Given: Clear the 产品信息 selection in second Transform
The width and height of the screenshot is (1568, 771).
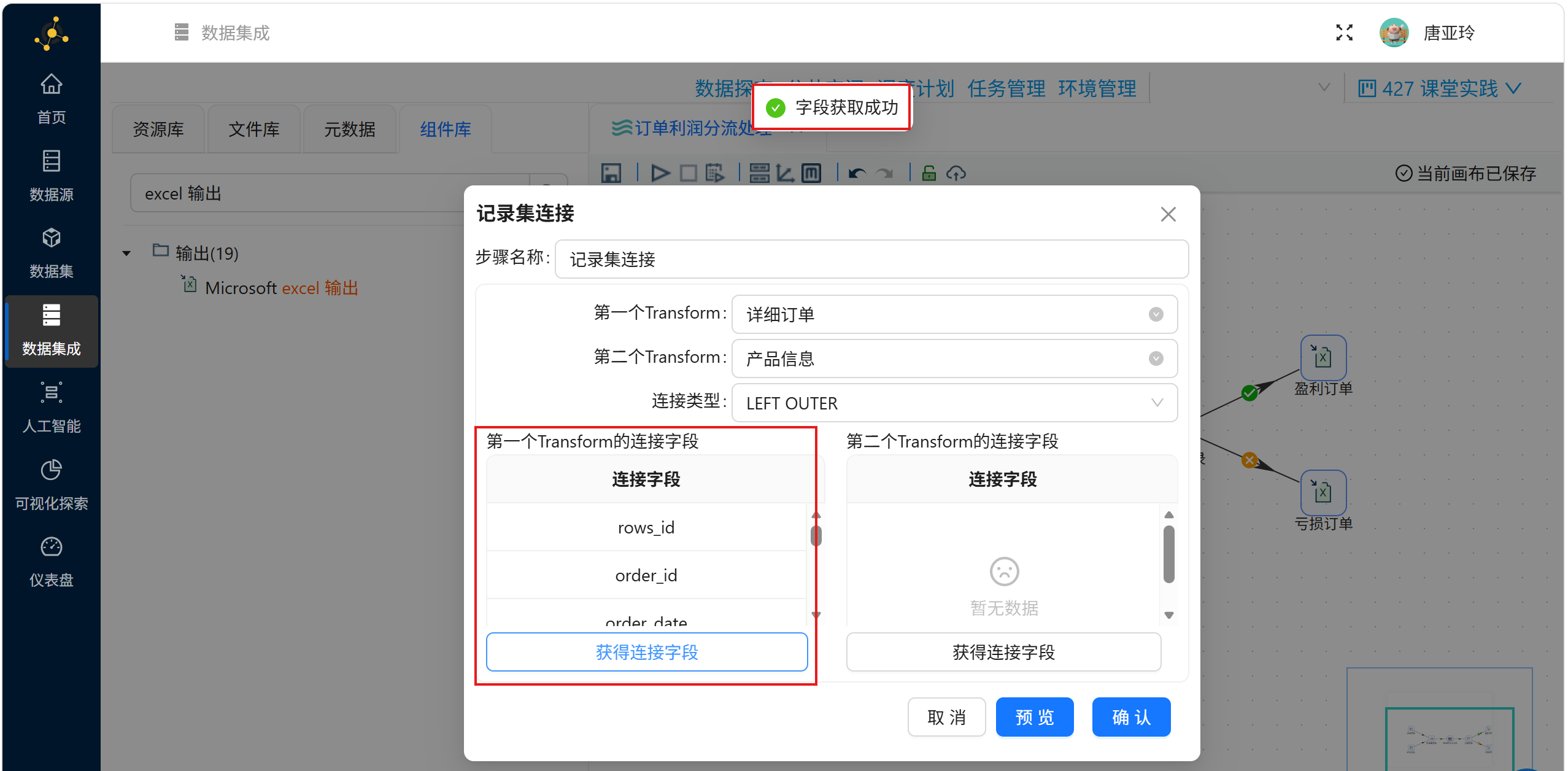Looking at the screenshot, I should 1156,358.
